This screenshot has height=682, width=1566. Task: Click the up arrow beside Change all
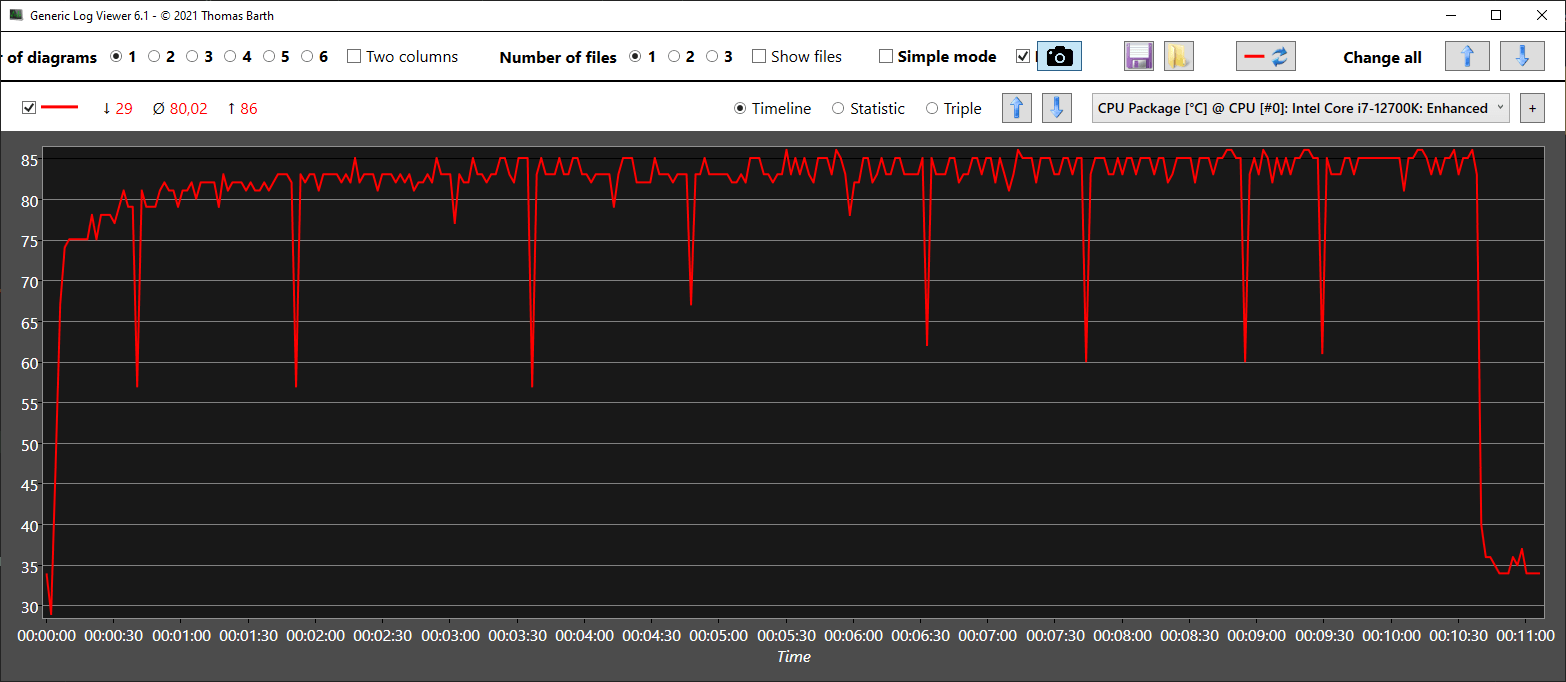1466,57
